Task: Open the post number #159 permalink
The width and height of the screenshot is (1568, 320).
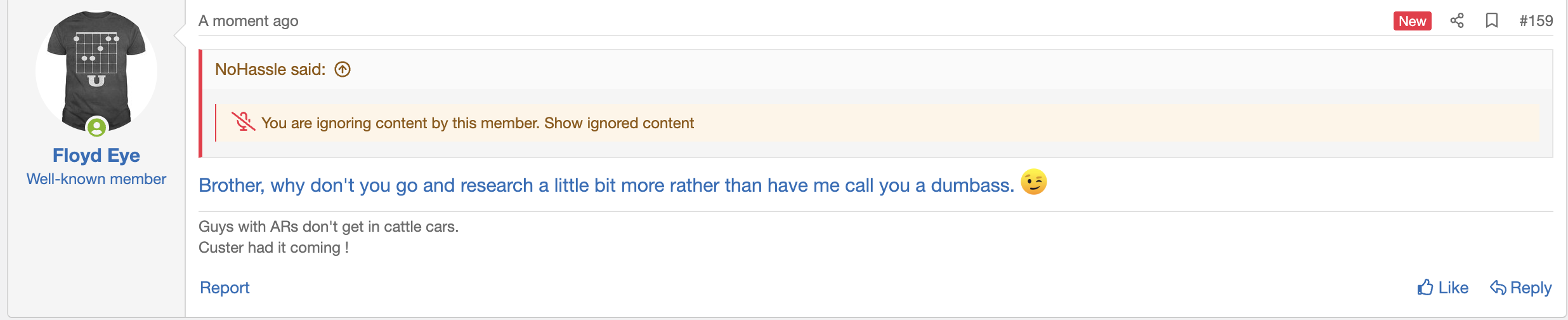Action: click(1536, 21)
